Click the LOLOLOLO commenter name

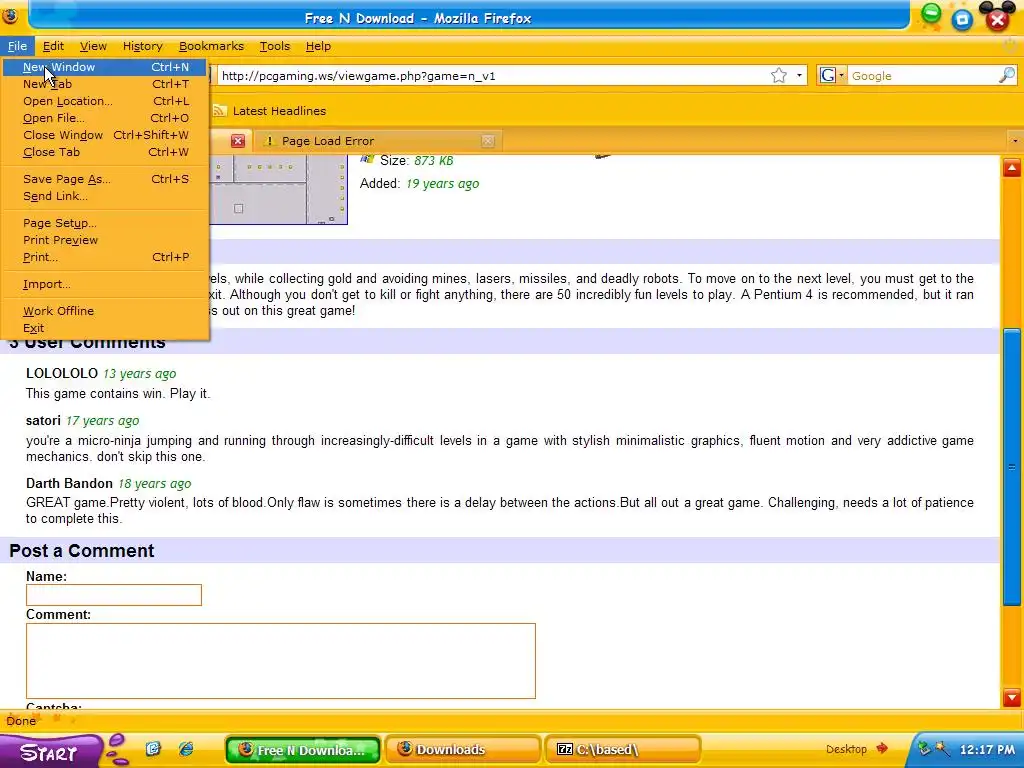coord(61,374)
